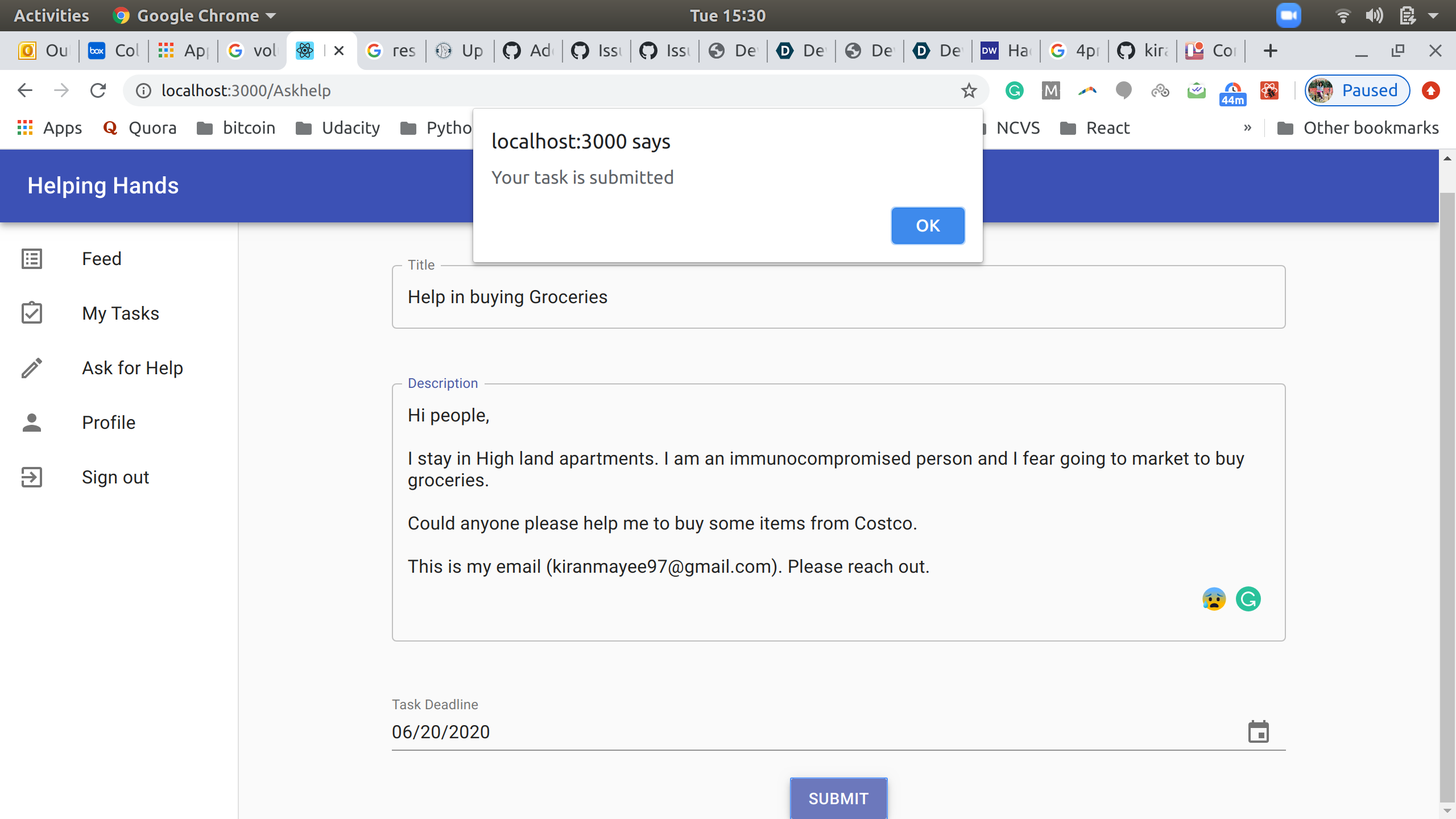Click the Title input field
This screenshot has width=1456, height=819.
tap(838, 297)
